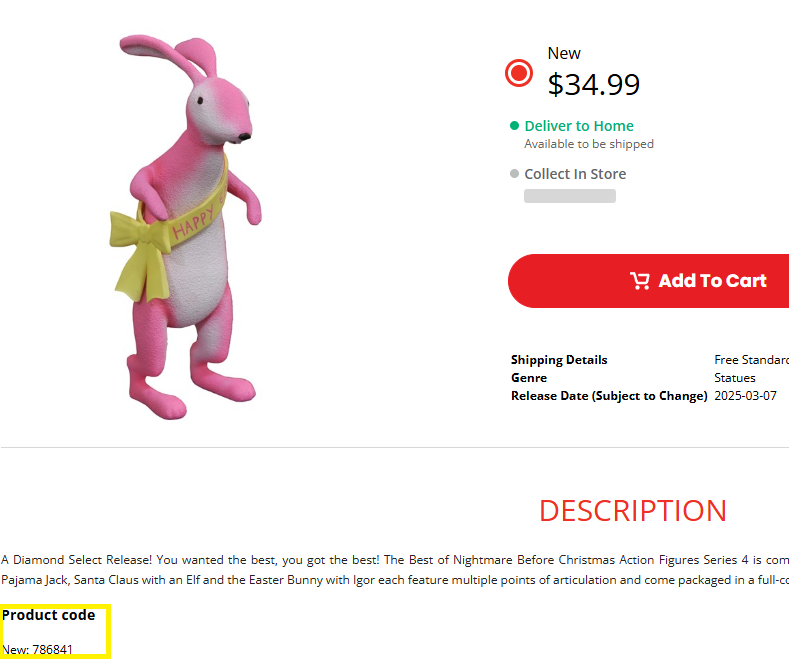Choose the Deliver to Home option

[579, 126]
